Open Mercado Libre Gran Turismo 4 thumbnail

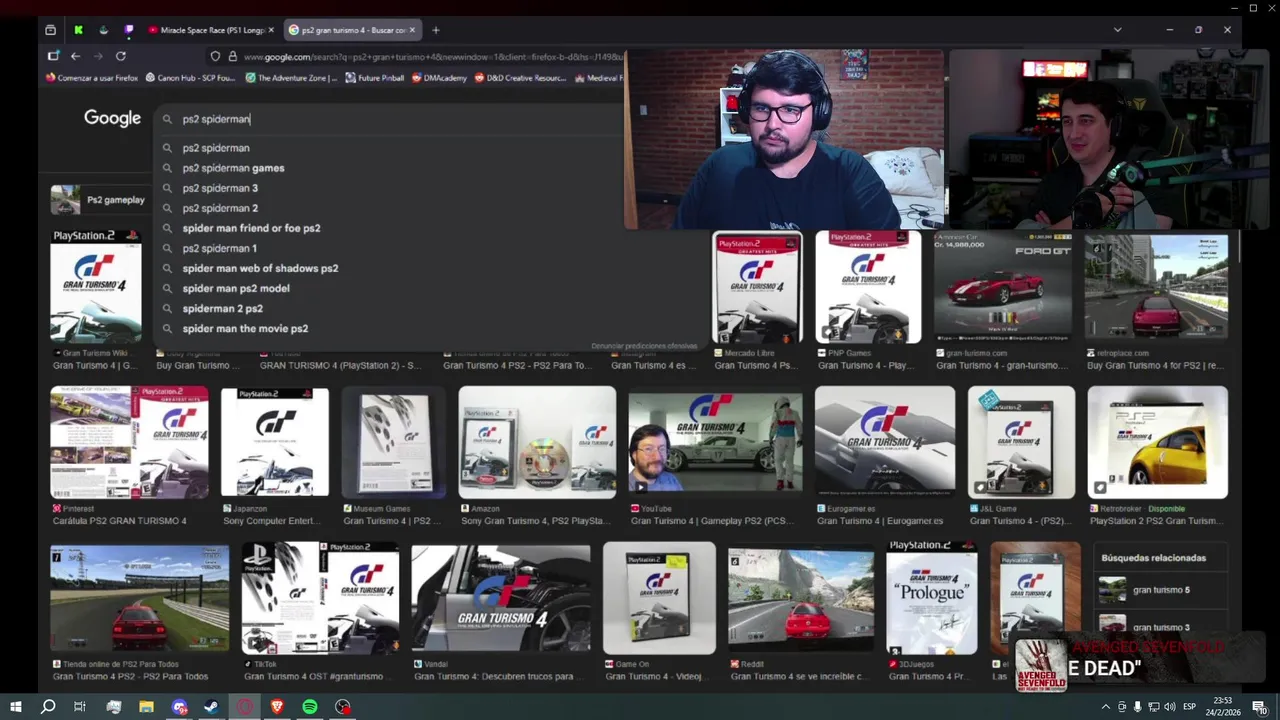pyautogui.click(x=757, y=288)
